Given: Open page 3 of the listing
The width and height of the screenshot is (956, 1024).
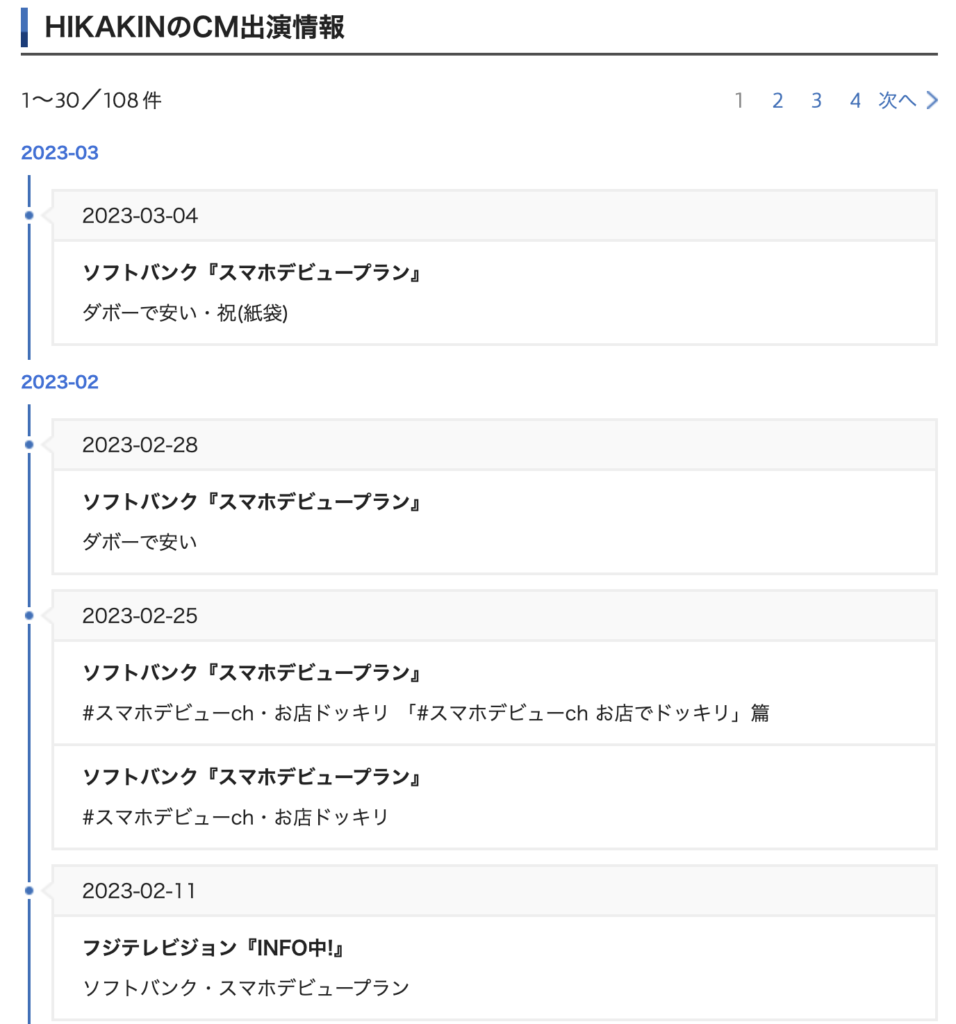Looking at the screenshot, I should pos(816,101).
